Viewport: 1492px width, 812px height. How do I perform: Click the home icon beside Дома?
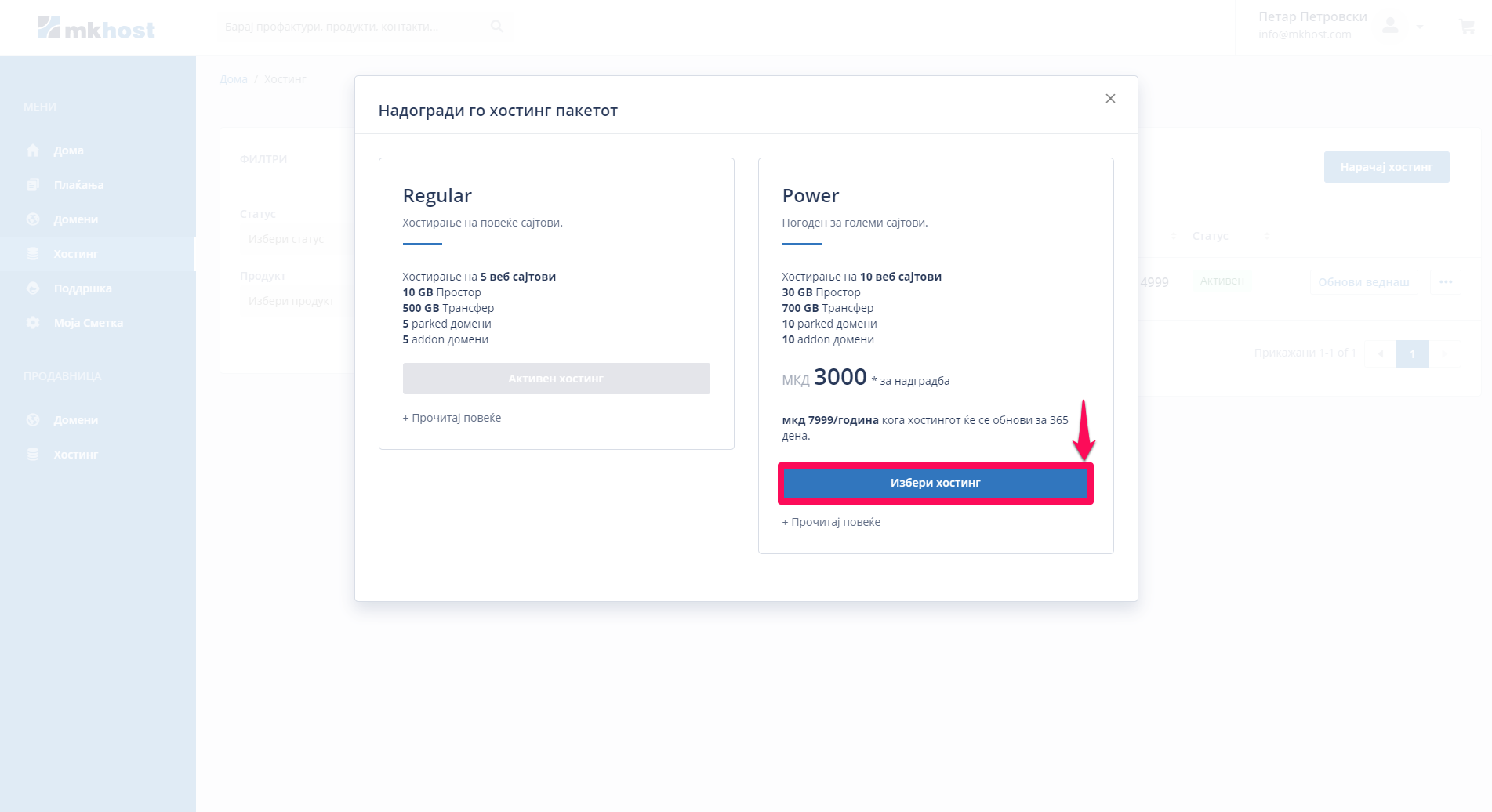point(33,150)
